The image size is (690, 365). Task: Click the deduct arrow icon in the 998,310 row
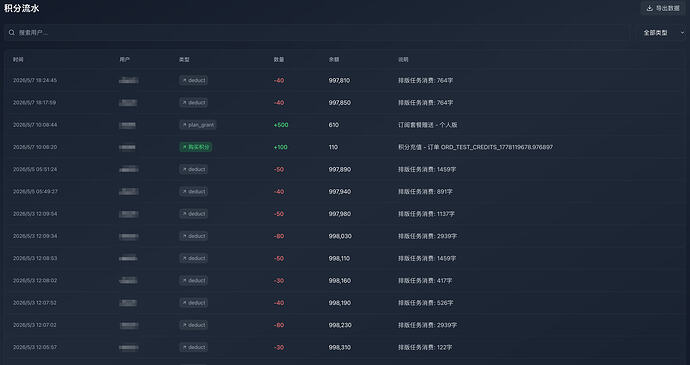184,347
